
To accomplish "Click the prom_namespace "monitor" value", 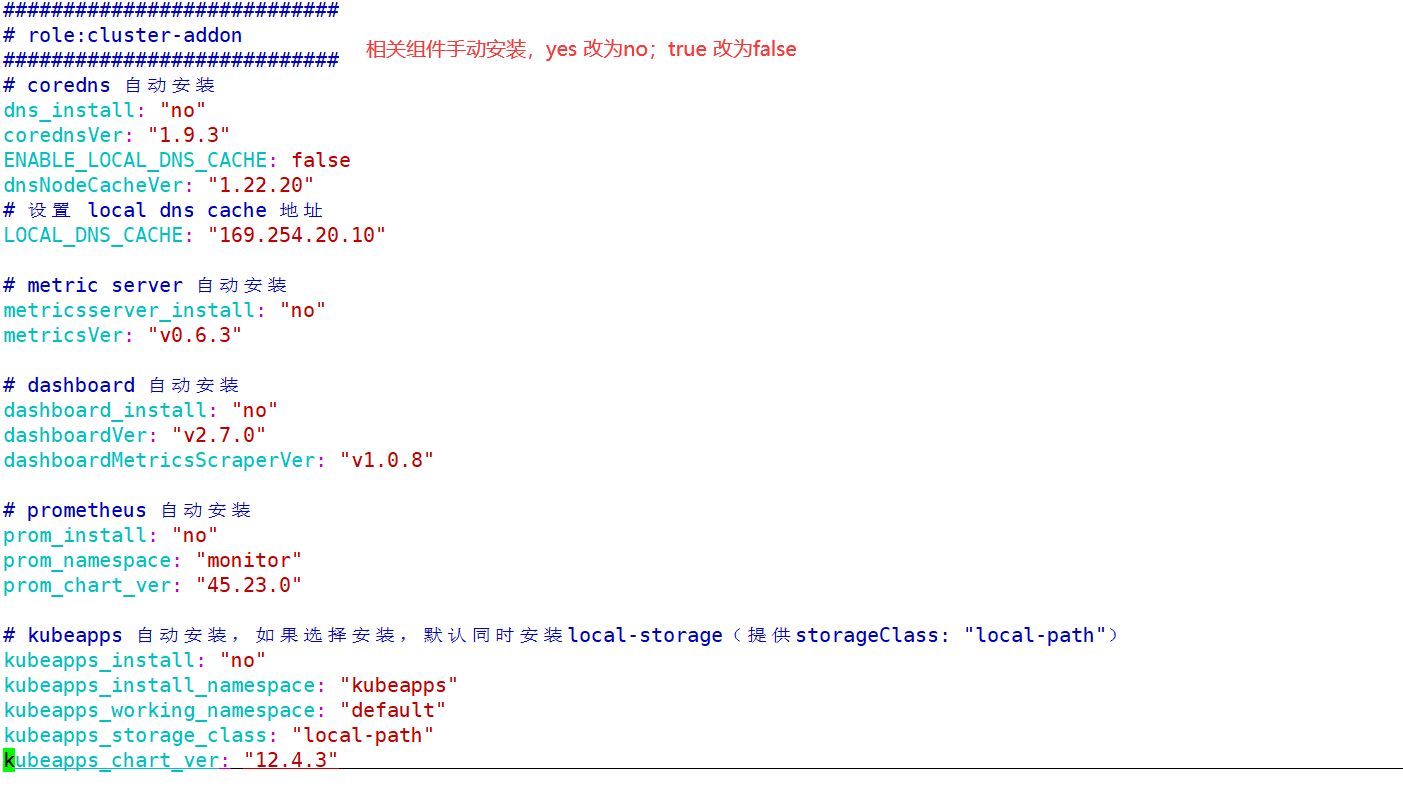I will pyautogui.click(x=249, y=560).
